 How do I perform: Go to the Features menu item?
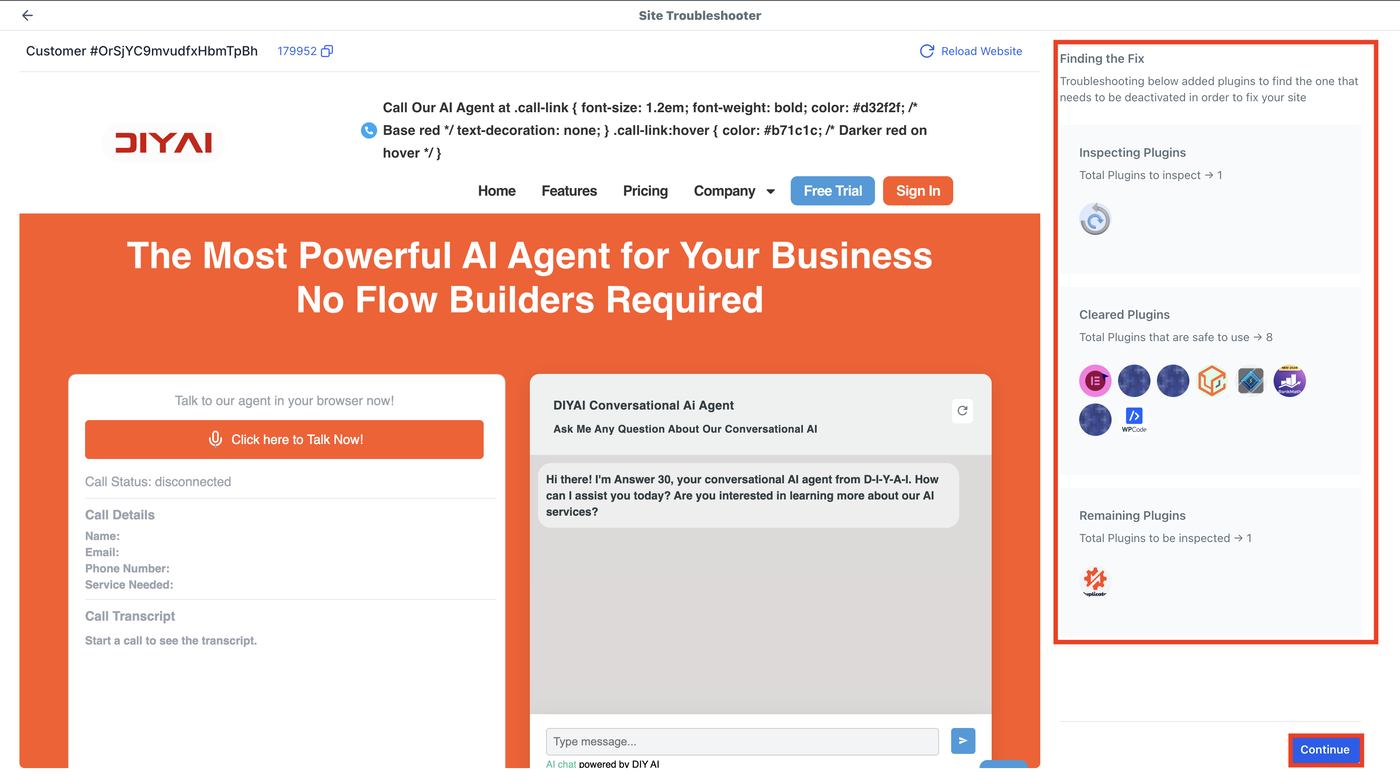(569, 191)
